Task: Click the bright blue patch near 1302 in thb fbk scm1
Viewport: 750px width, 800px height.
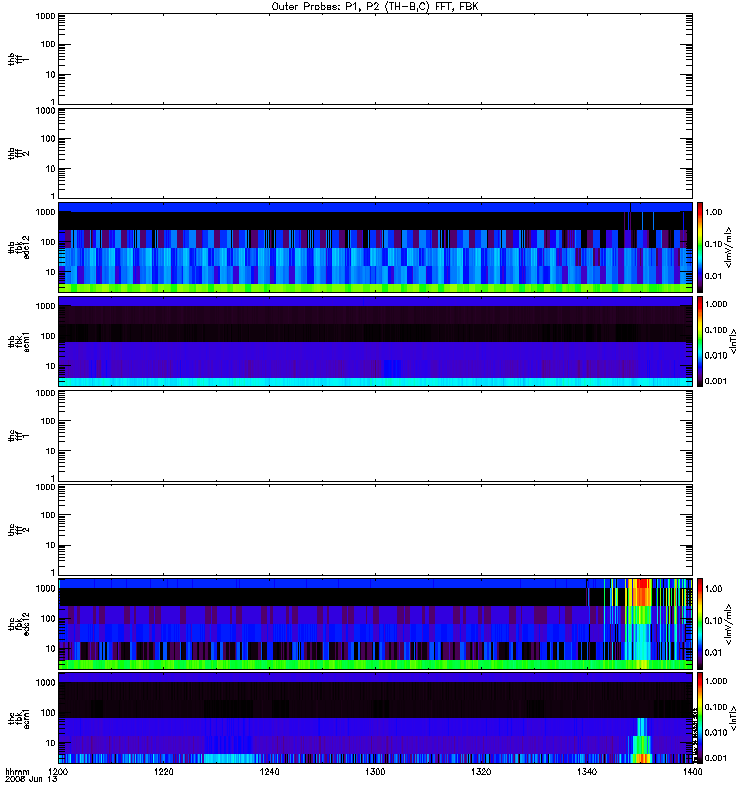Action: (x=392, y=369)
